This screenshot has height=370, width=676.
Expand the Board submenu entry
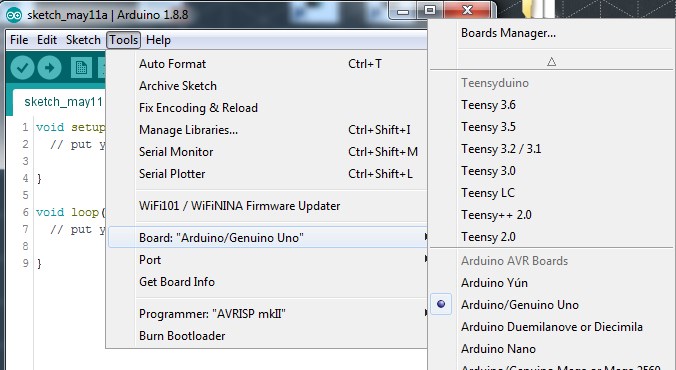(x=267, y=238)
